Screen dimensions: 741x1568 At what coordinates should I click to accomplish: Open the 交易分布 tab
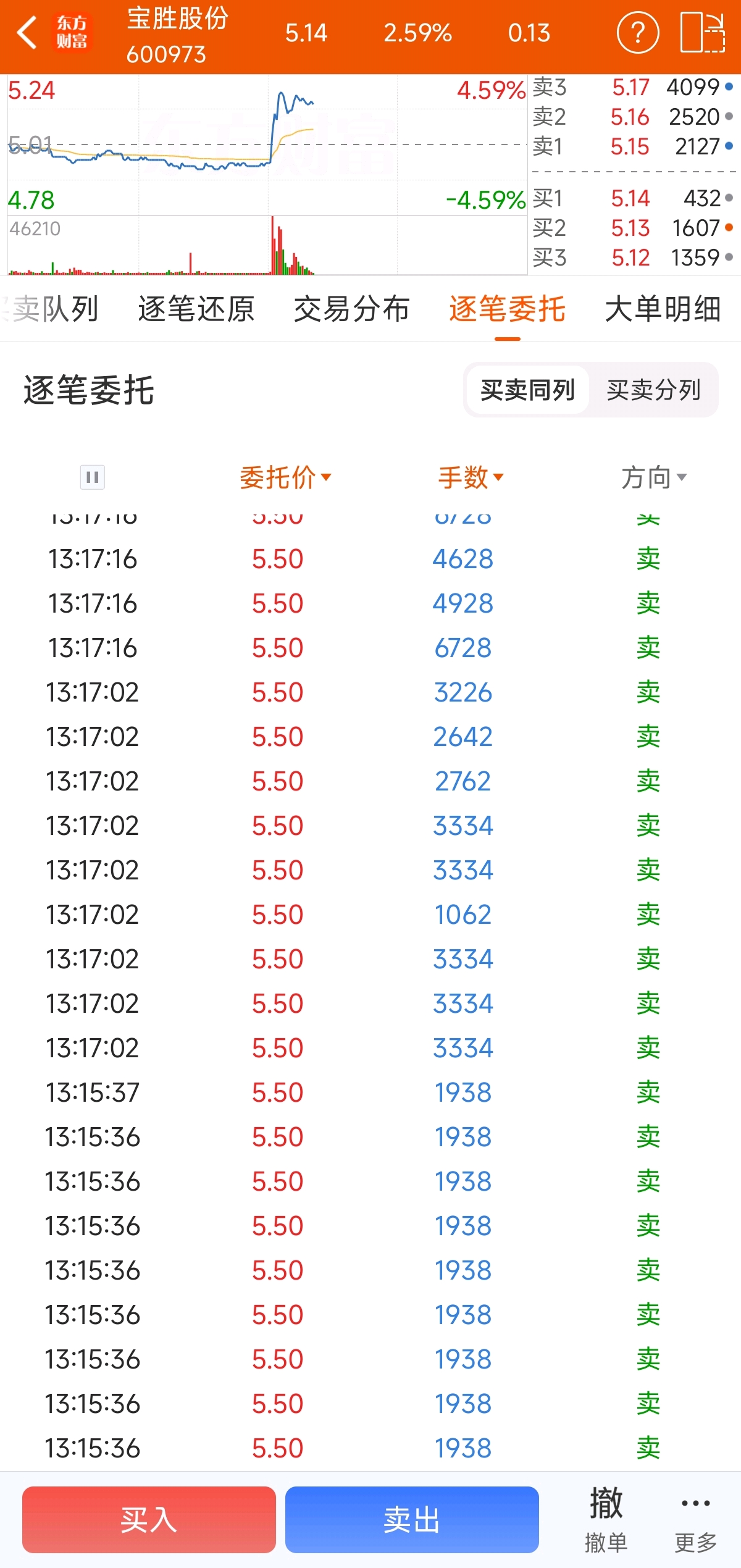[x=351, y=309]
